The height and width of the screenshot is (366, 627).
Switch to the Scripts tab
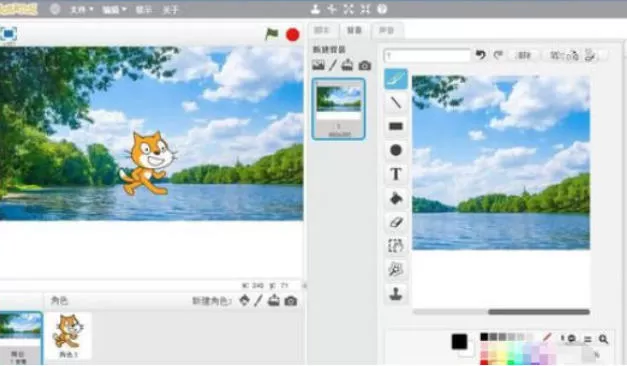[322, 30]
